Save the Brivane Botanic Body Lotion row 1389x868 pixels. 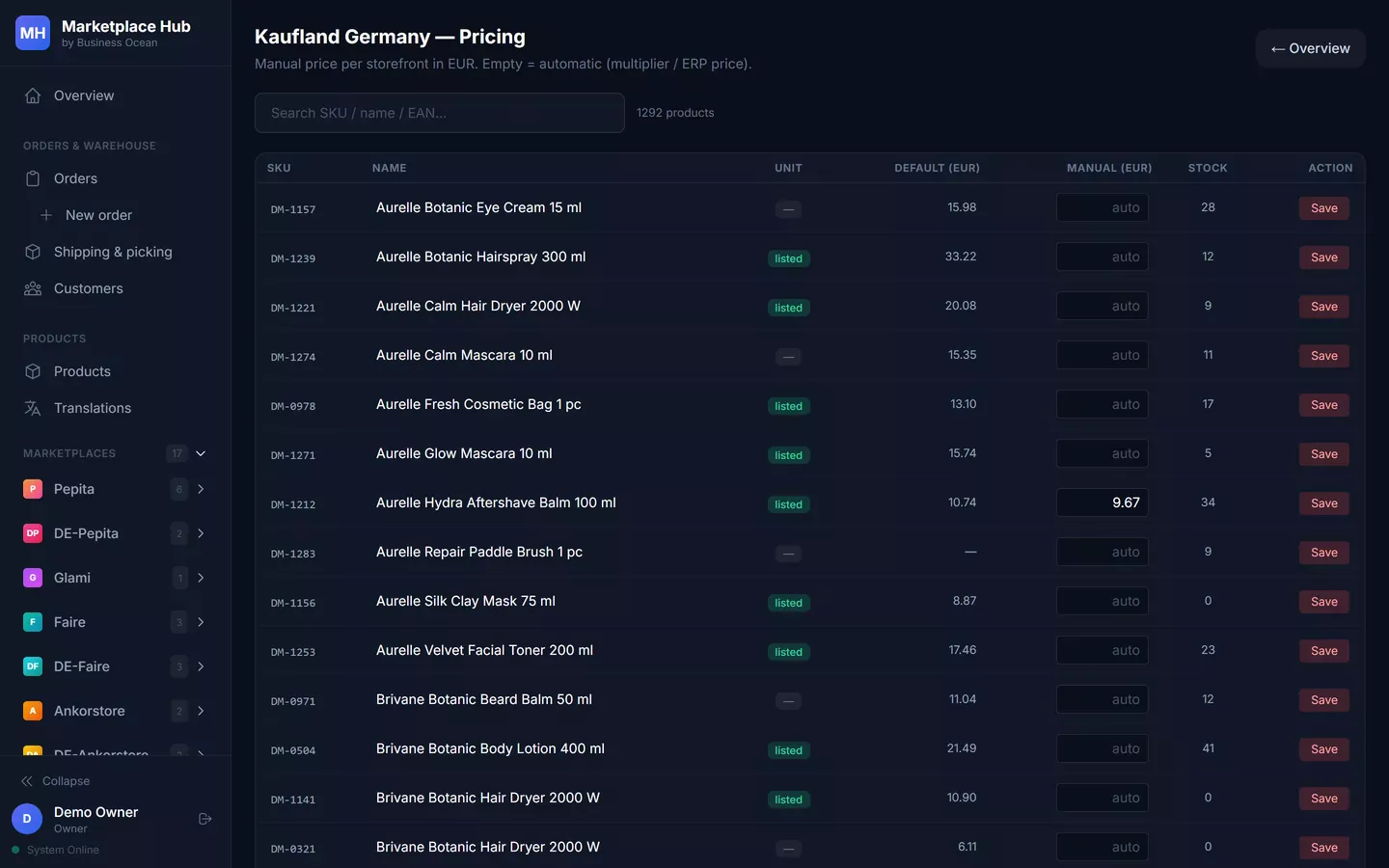pos(1323,749)
